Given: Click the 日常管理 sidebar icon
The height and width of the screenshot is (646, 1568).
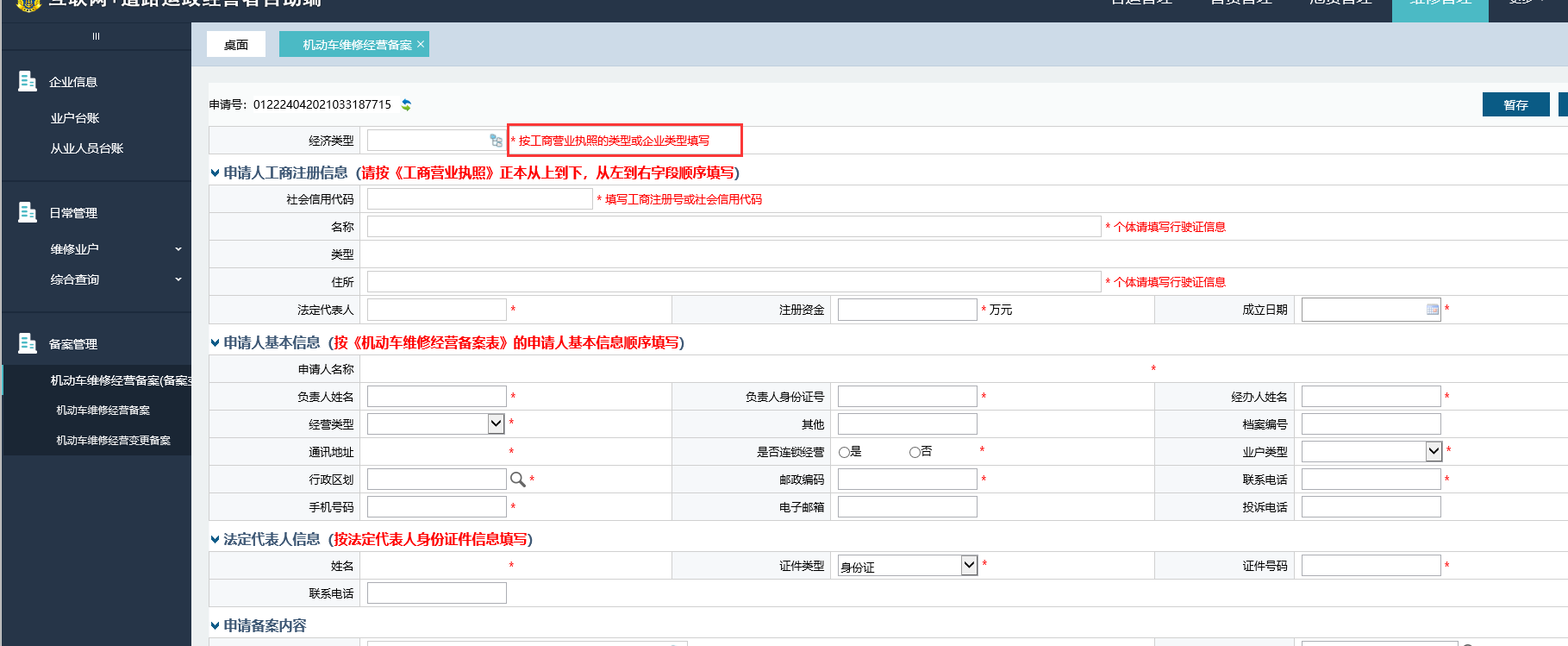Looking at the screenshot, I should point(28,212).
